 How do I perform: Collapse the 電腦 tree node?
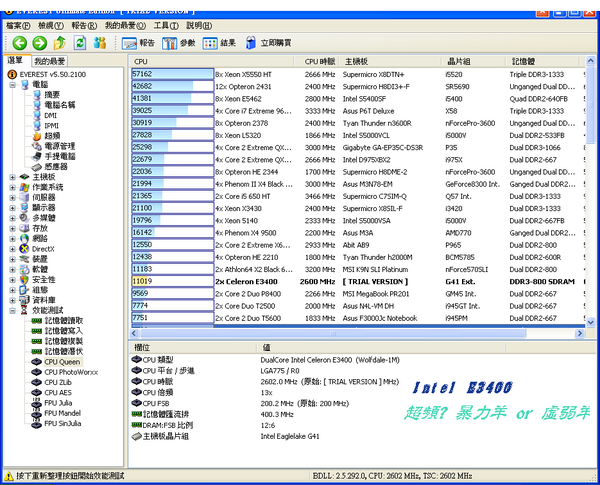click(x=12, y=85)
